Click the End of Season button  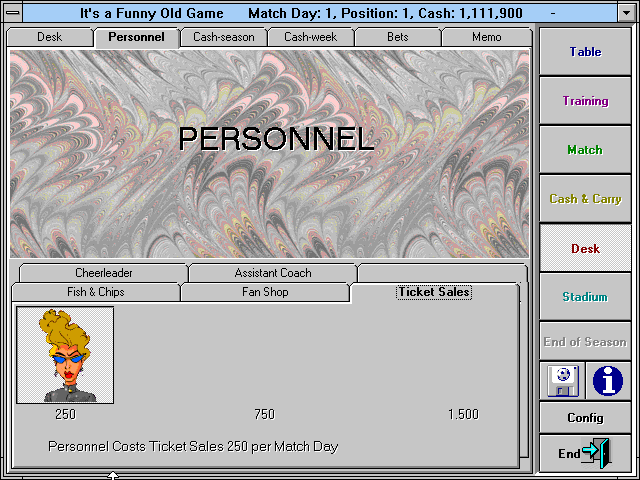(585, 342)
